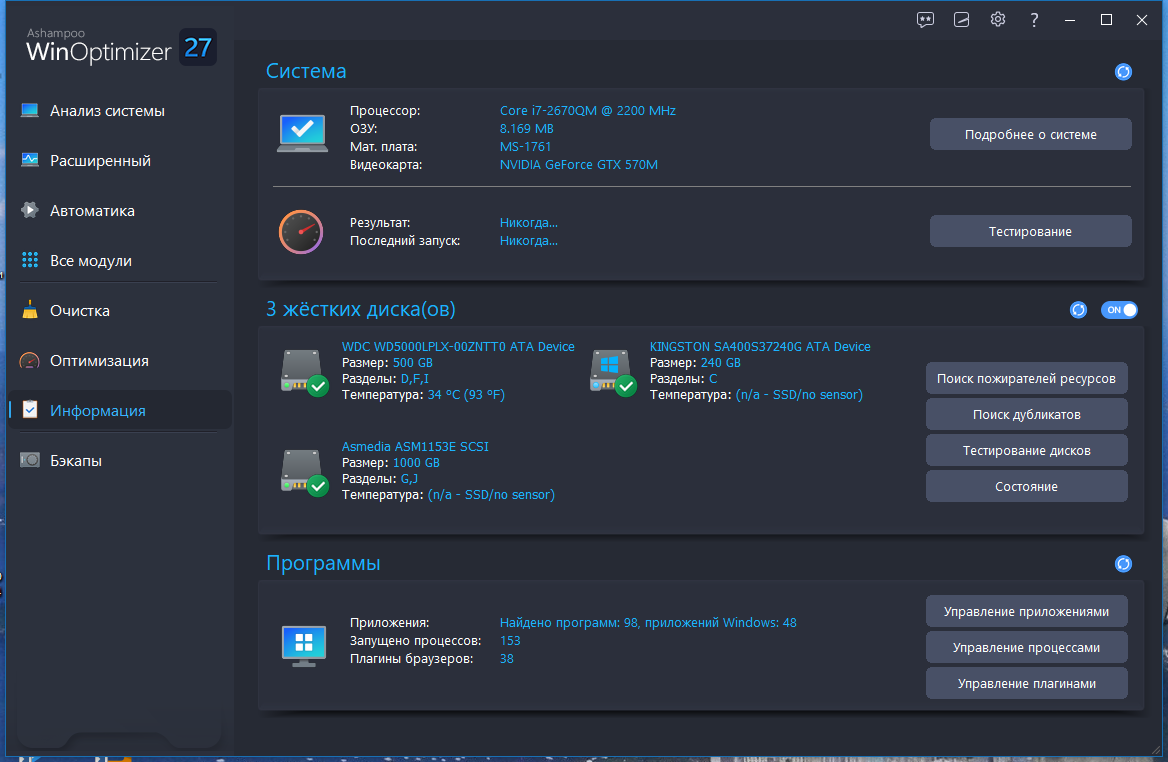Click the WDC WD5000LPLX drive icon
This screenshot has height=762, width=1168.
click(305, 373)
